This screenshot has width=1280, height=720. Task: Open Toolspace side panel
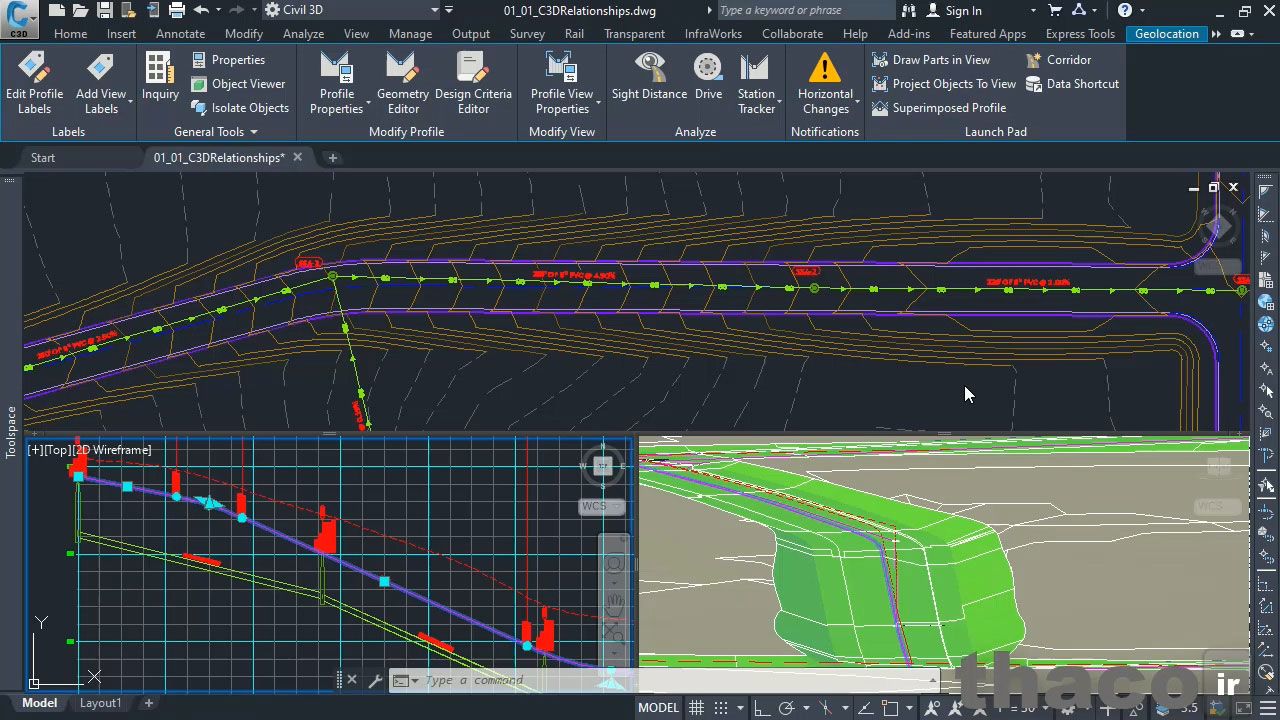tap(11, 432)
